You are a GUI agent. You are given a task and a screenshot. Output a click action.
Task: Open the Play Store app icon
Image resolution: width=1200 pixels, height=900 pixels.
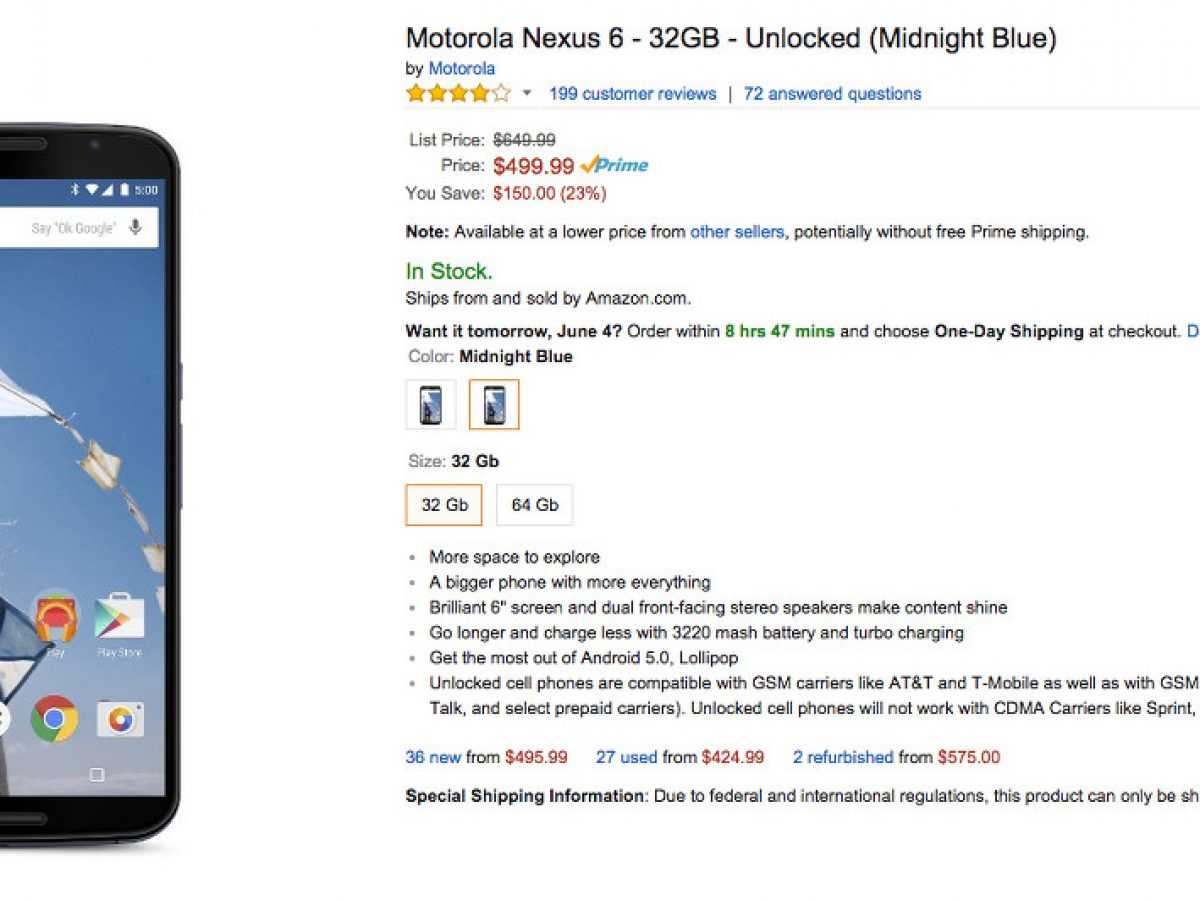[119, 620]
